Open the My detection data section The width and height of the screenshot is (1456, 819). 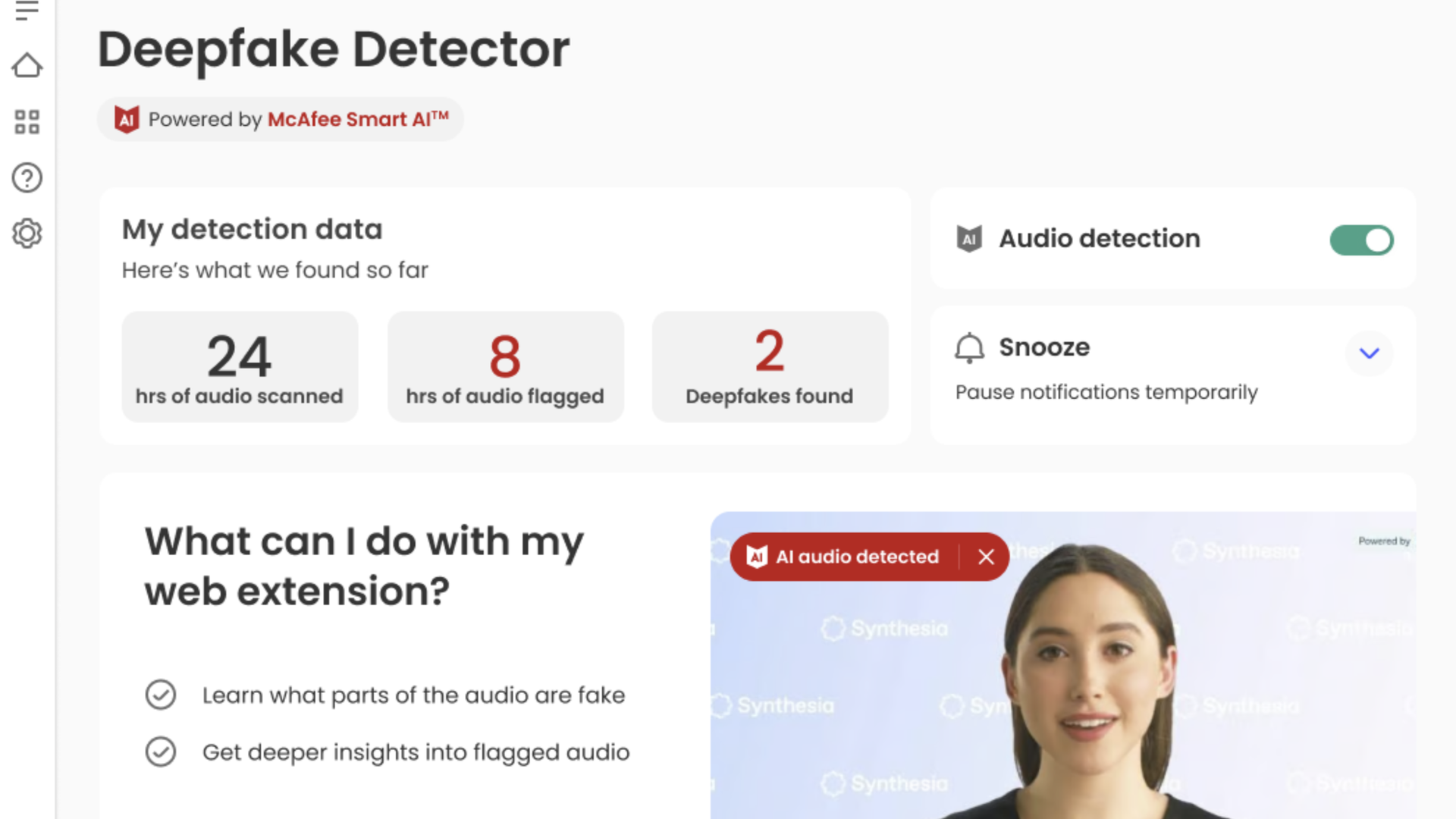(253, 229)
